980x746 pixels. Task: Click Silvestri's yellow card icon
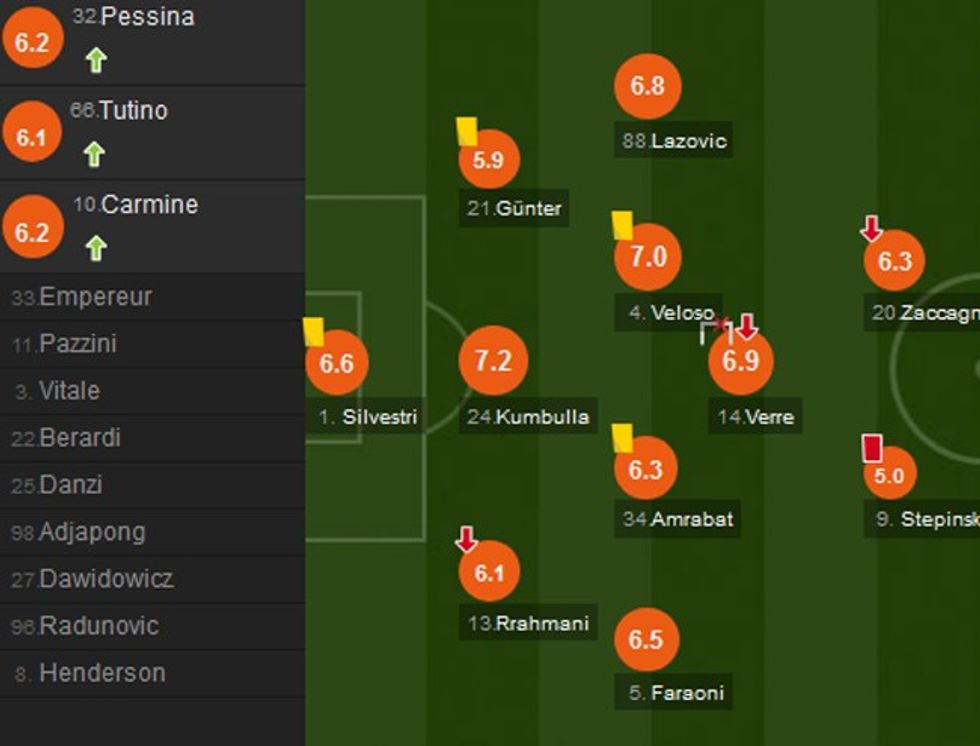click(x=312, y=331)
